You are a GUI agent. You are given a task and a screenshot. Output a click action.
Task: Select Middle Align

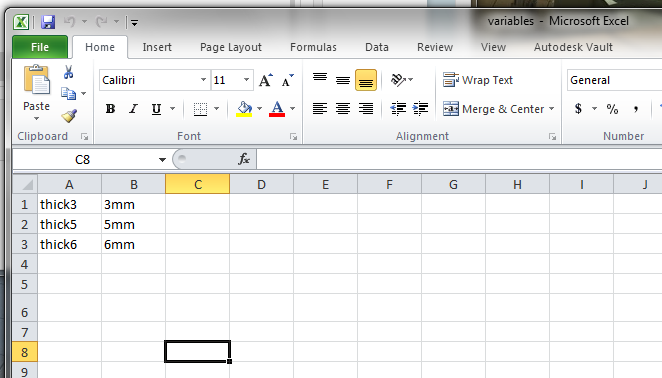click(343, 80)
